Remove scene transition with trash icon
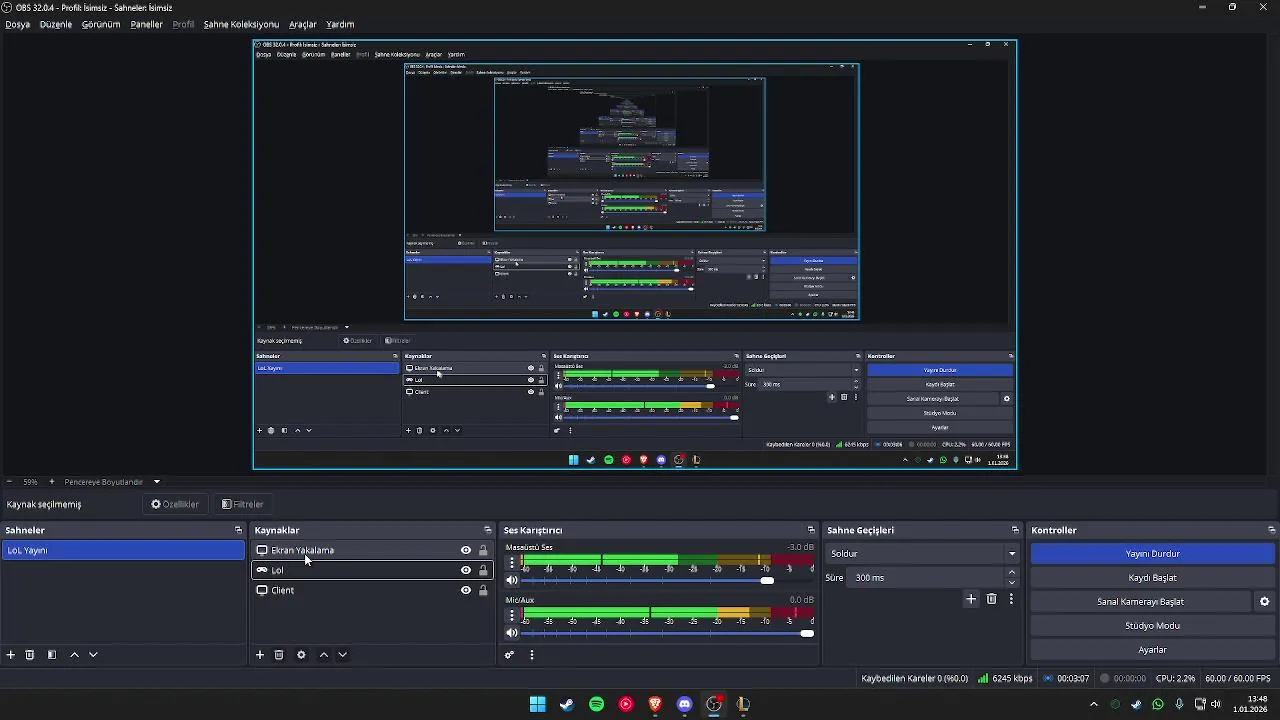This screenshot has width=1280, height=720. [992, 599]
